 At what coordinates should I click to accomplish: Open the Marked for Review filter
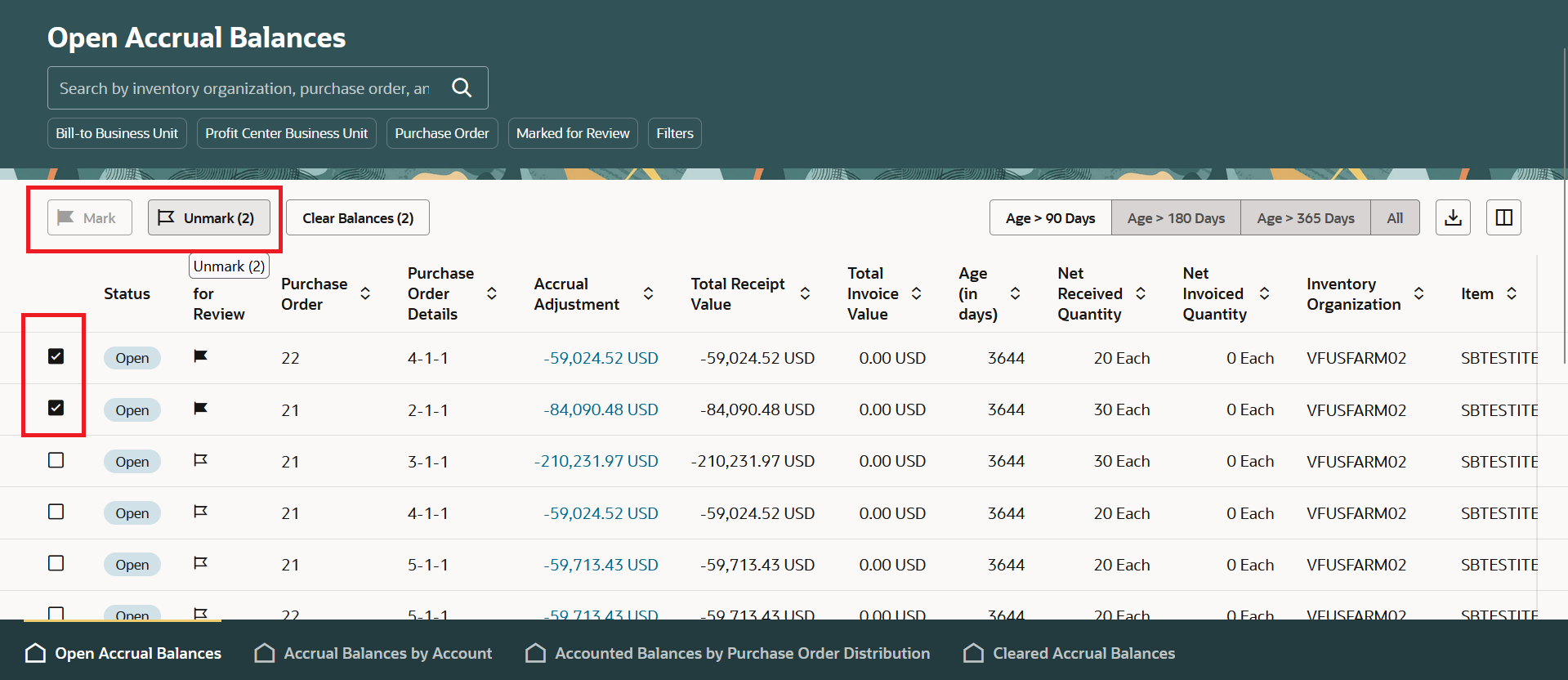pos(573,133)
